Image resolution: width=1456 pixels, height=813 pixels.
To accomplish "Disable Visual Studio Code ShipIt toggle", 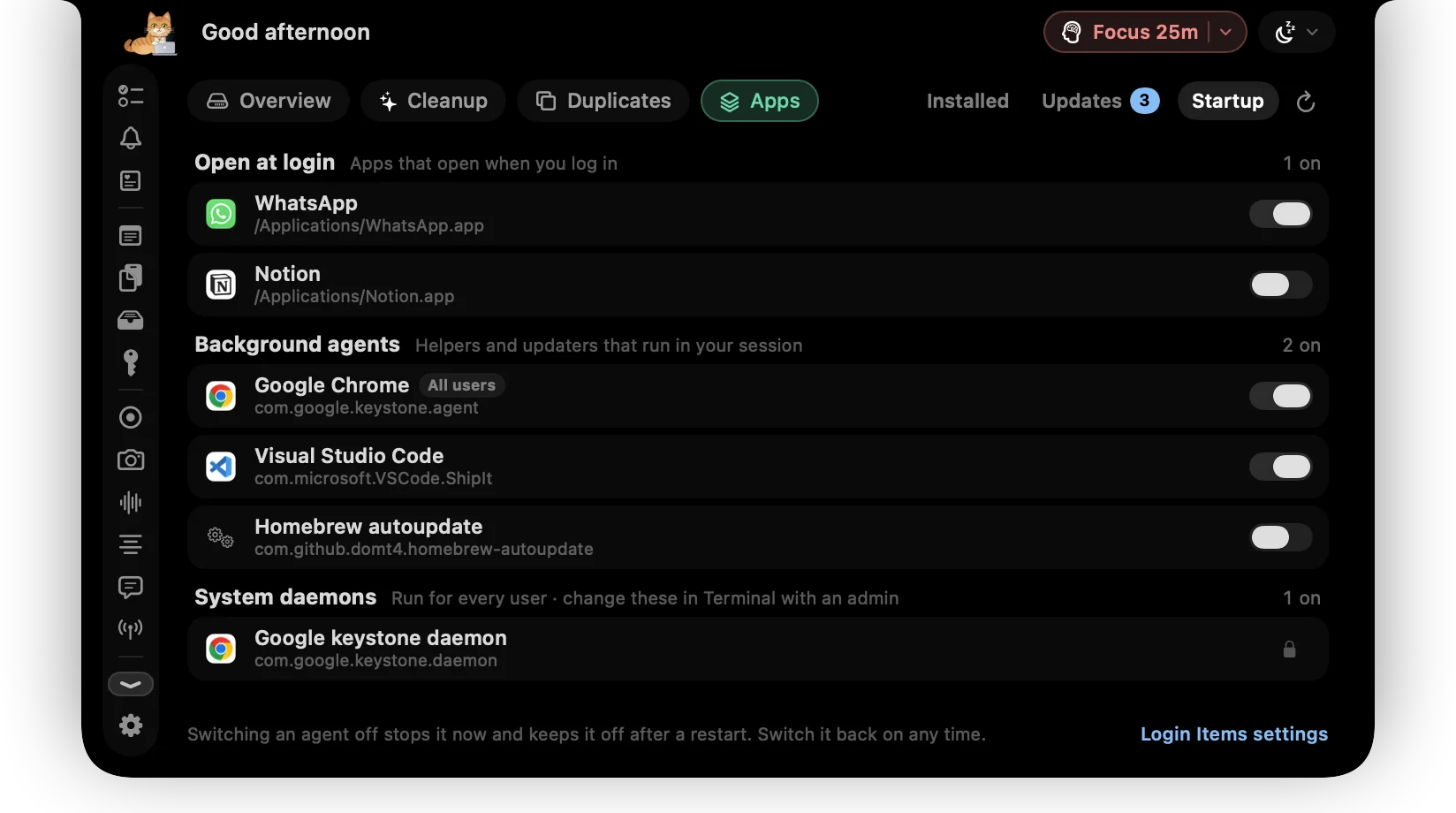I will (1280, 467).
